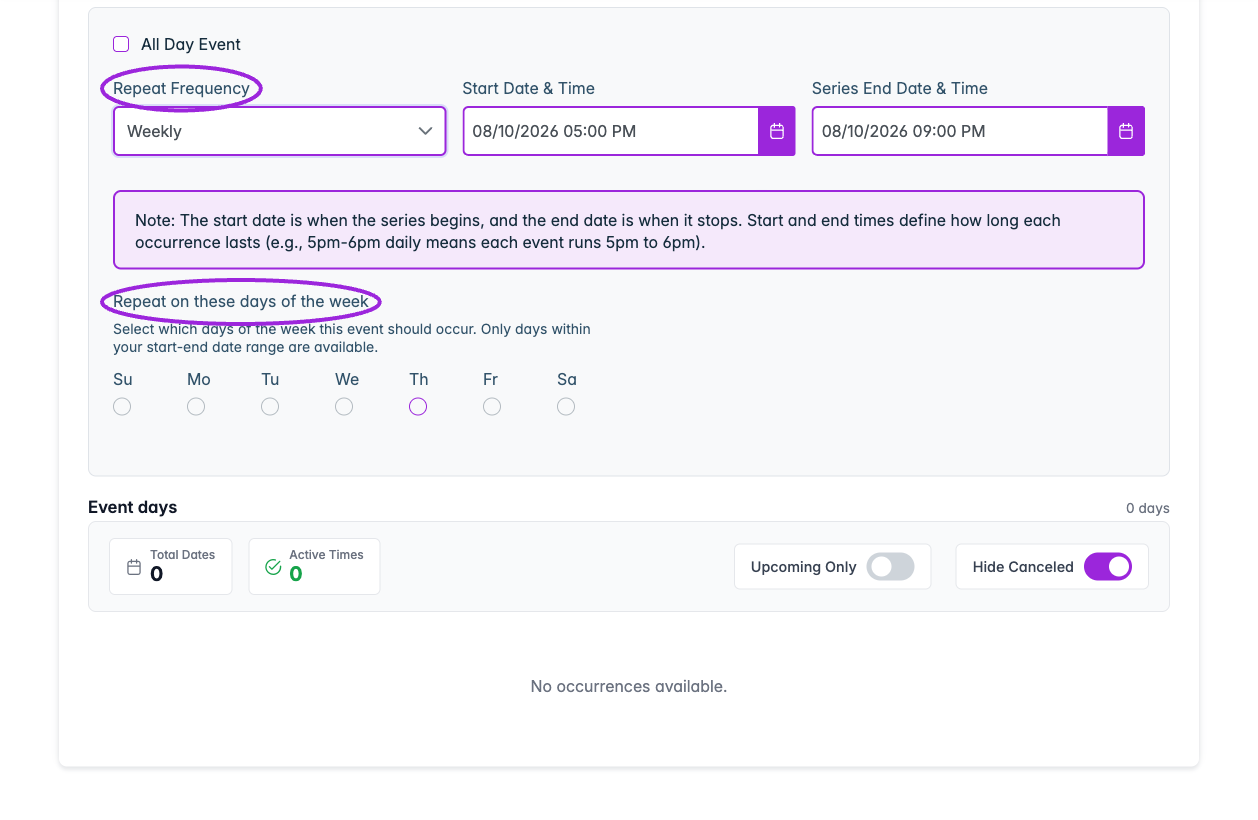Turn off the Hide Canceled toggle
Viewport: 1258px width, 820px height.
[1108, 567]
